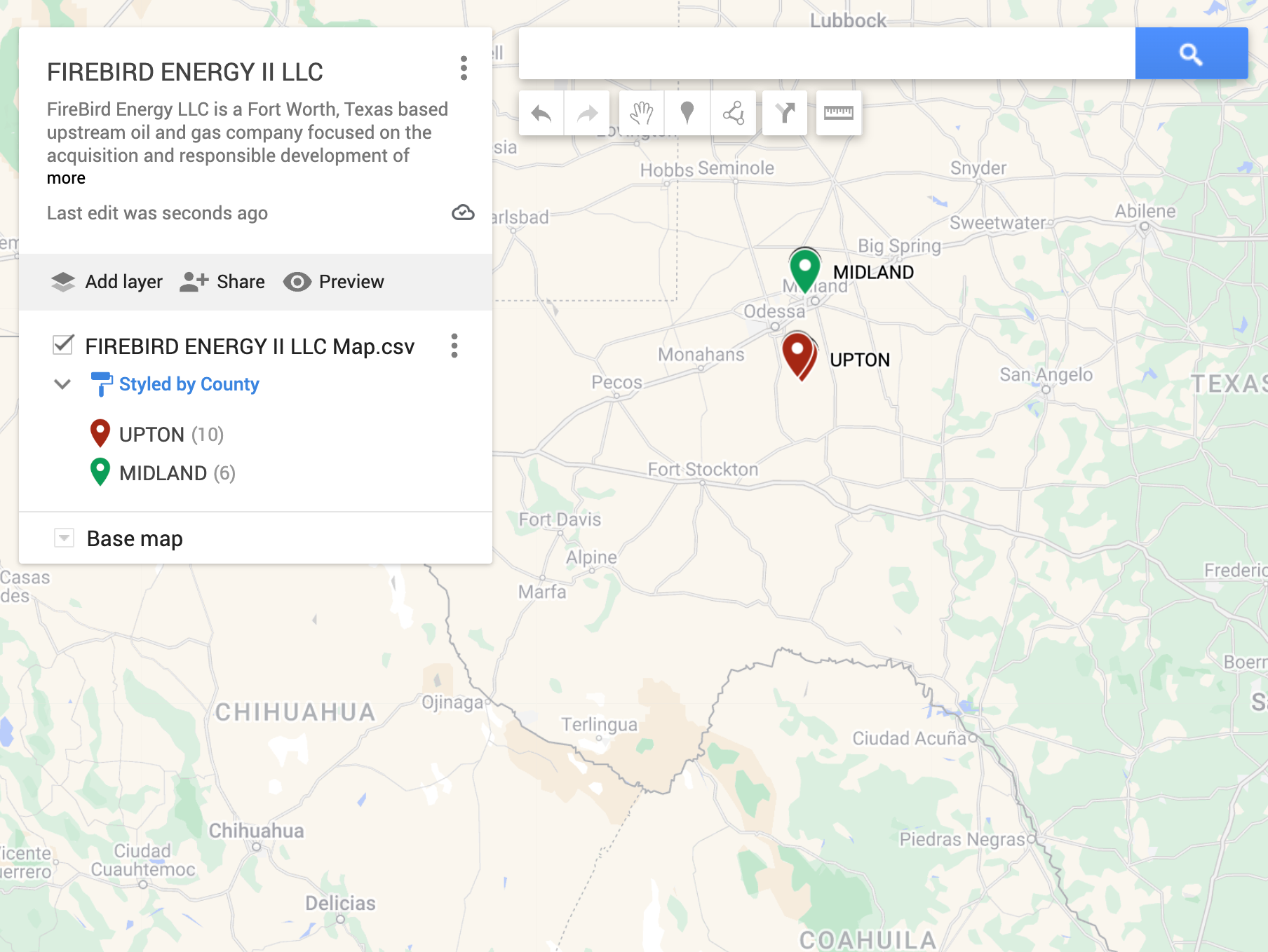Click Share button
Screen dimensions: 1268x952
point(223,282)
